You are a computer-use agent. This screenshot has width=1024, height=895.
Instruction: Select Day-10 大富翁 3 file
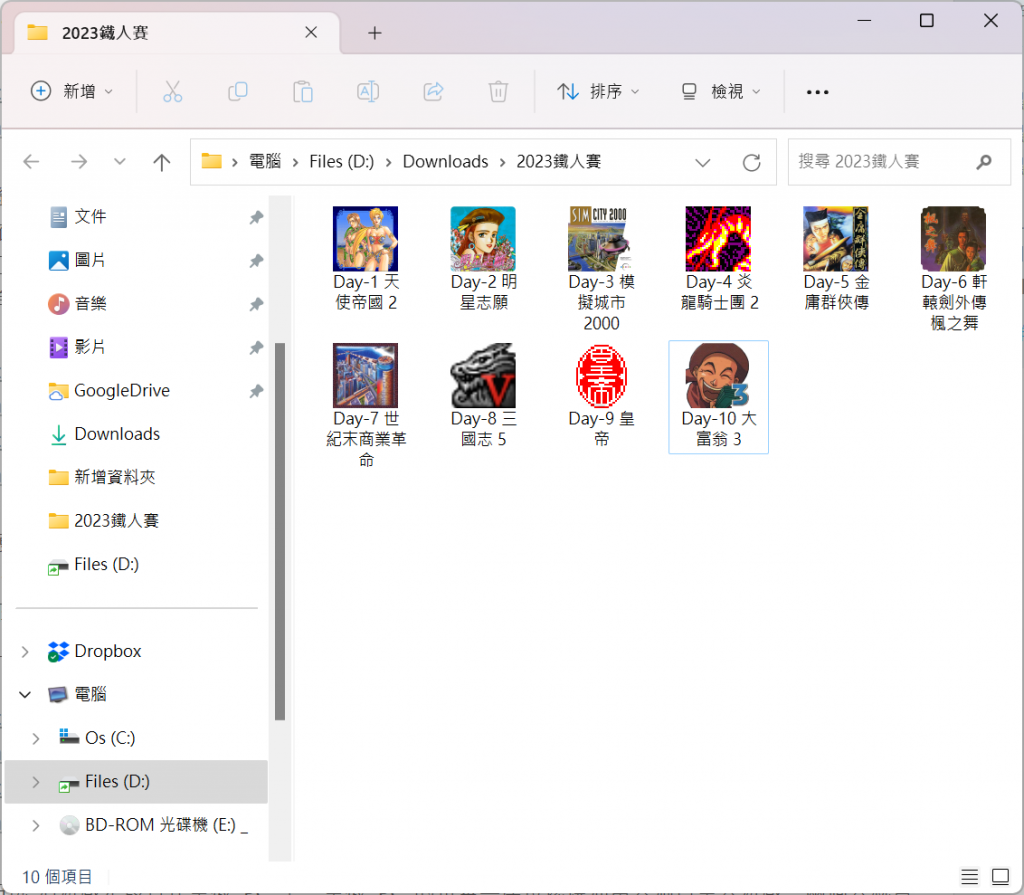(718, 397)
